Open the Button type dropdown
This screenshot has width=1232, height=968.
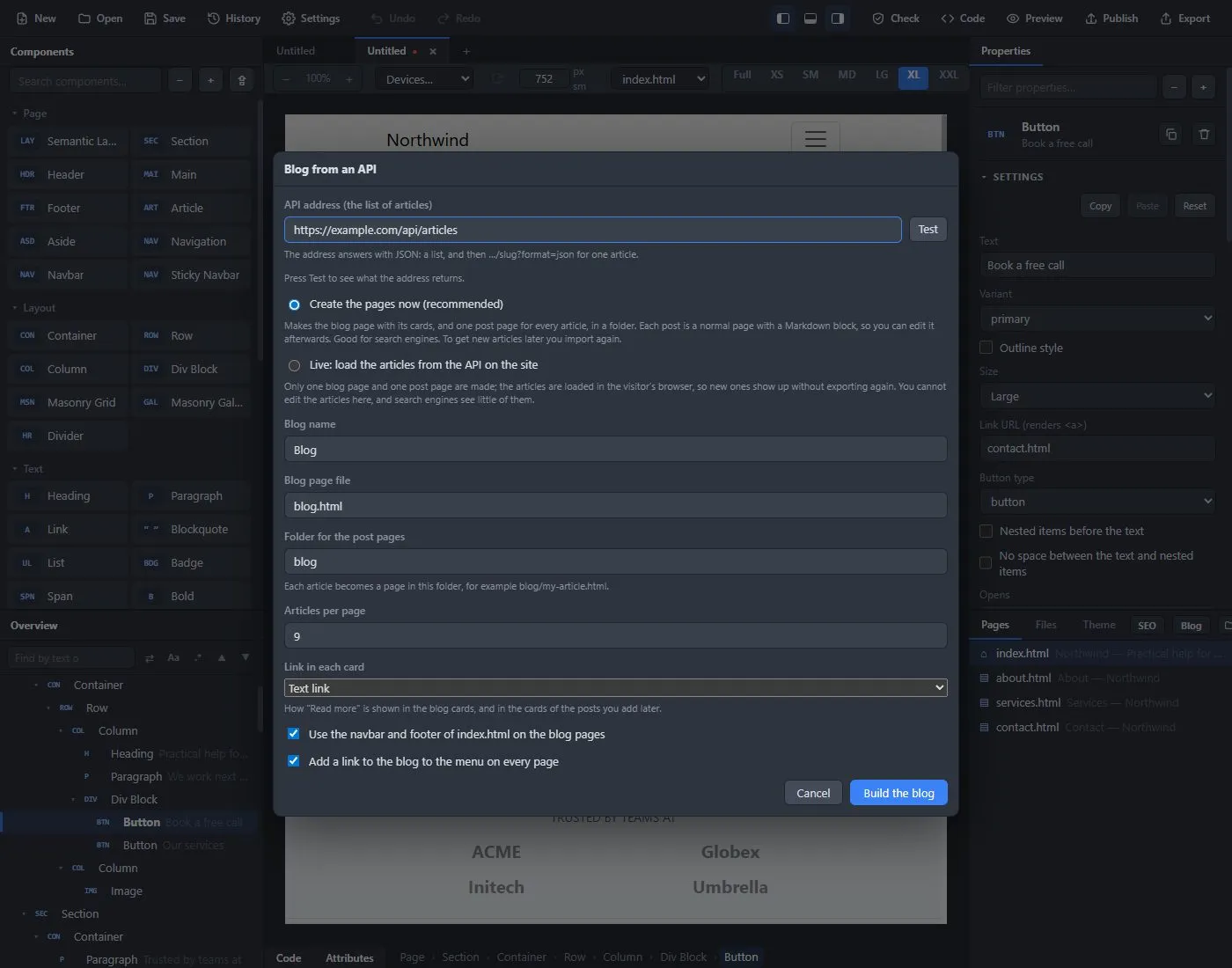tap(1097, 502)
